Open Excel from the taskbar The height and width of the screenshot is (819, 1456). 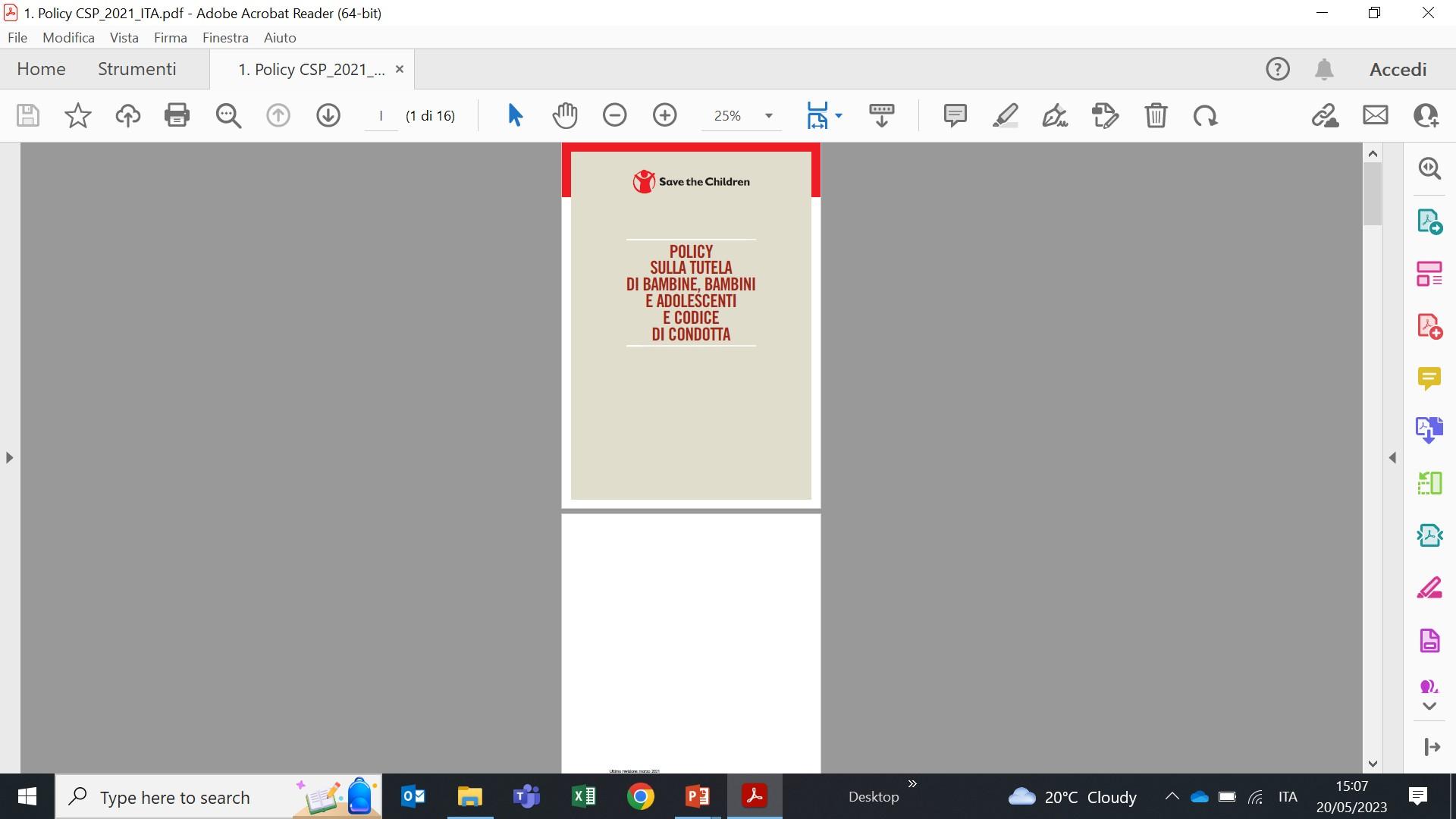(584, 796)
